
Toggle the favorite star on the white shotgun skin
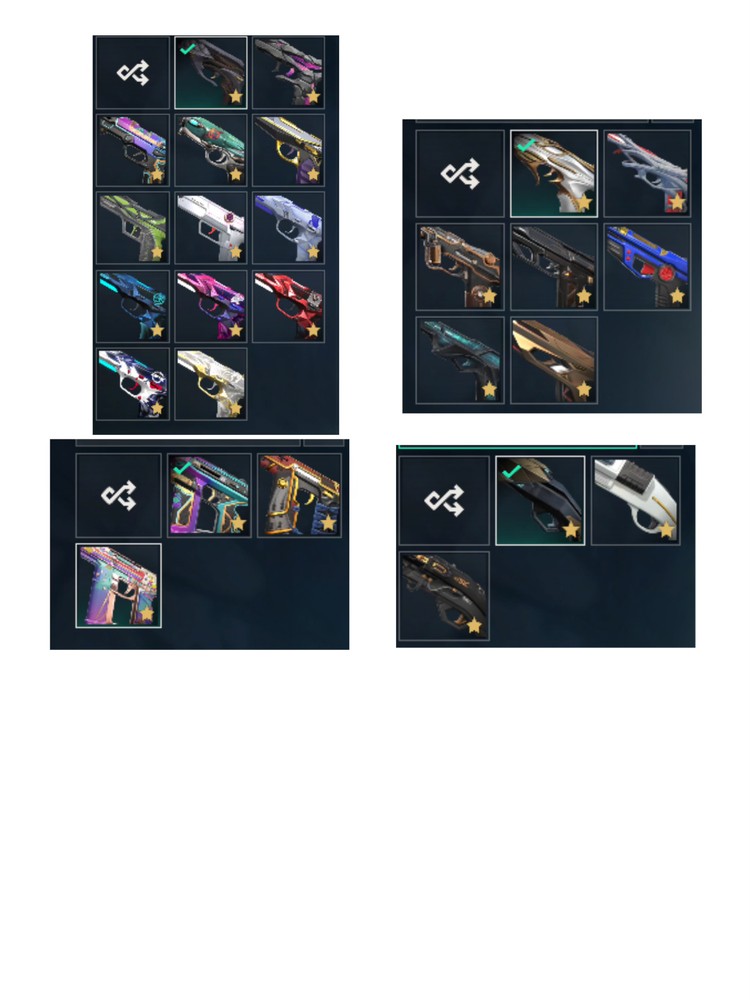point(666,530)
